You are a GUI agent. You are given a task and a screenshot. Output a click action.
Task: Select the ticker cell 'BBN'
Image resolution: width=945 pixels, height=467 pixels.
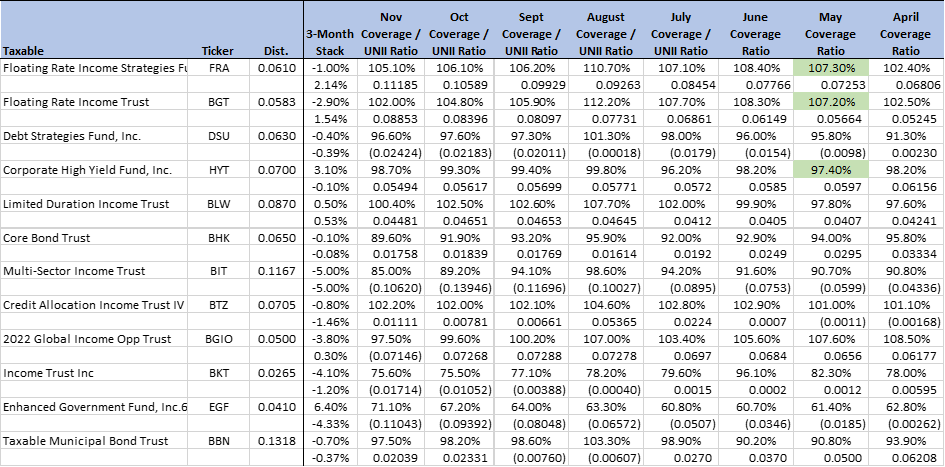coord(219,440)
